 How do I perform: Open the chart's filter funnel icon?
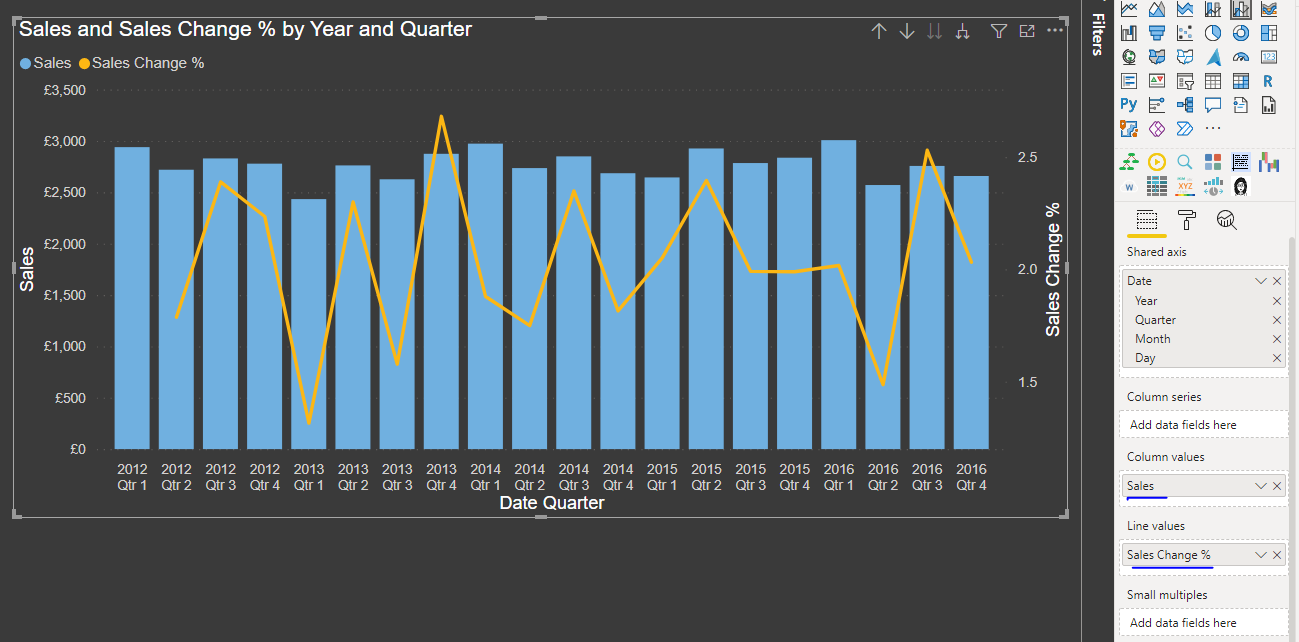[x=998, y=31]
